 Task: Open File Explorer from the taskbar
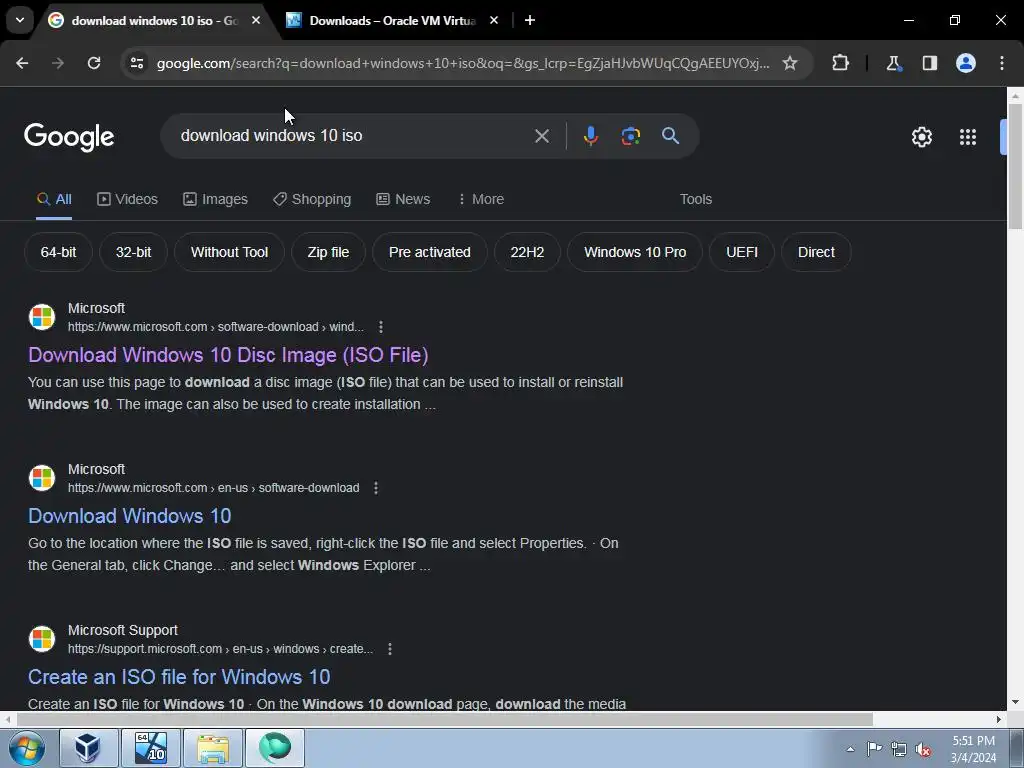click(x=213, y=748)
